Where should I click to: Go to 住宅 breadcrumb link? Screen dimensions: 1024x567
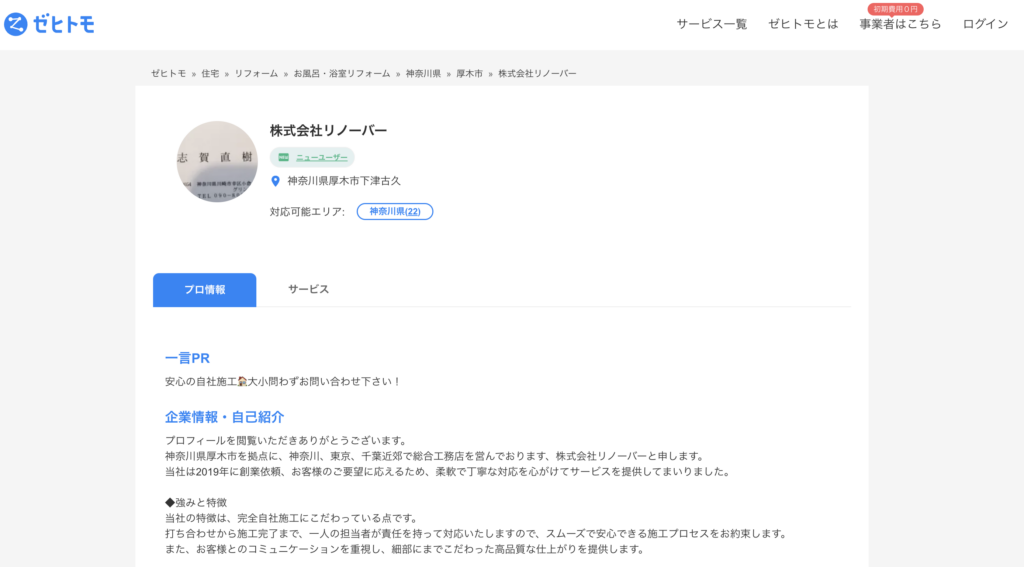[210, 74]
